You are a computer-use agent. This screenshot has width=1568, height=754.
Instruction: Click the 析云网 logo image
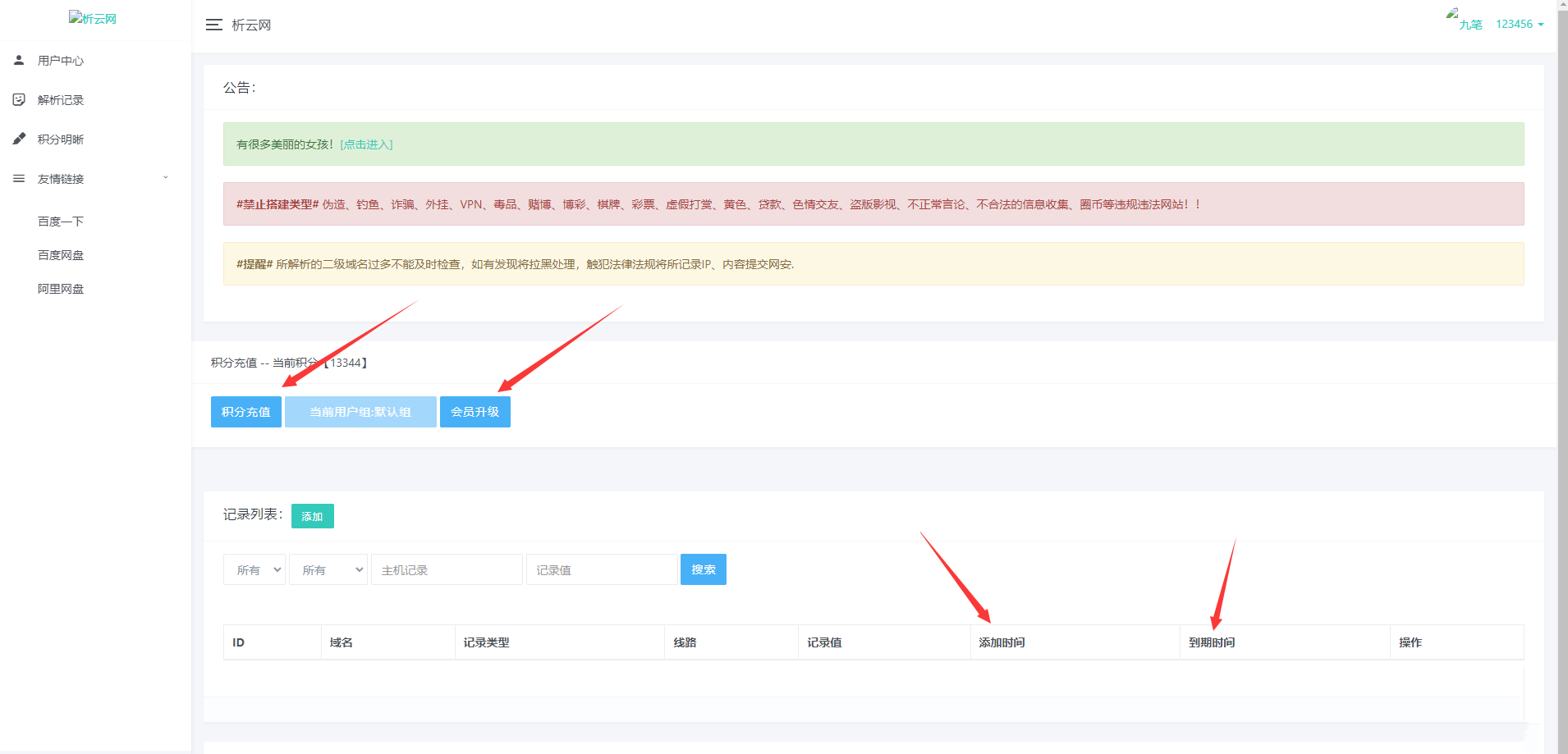(93, 18)
